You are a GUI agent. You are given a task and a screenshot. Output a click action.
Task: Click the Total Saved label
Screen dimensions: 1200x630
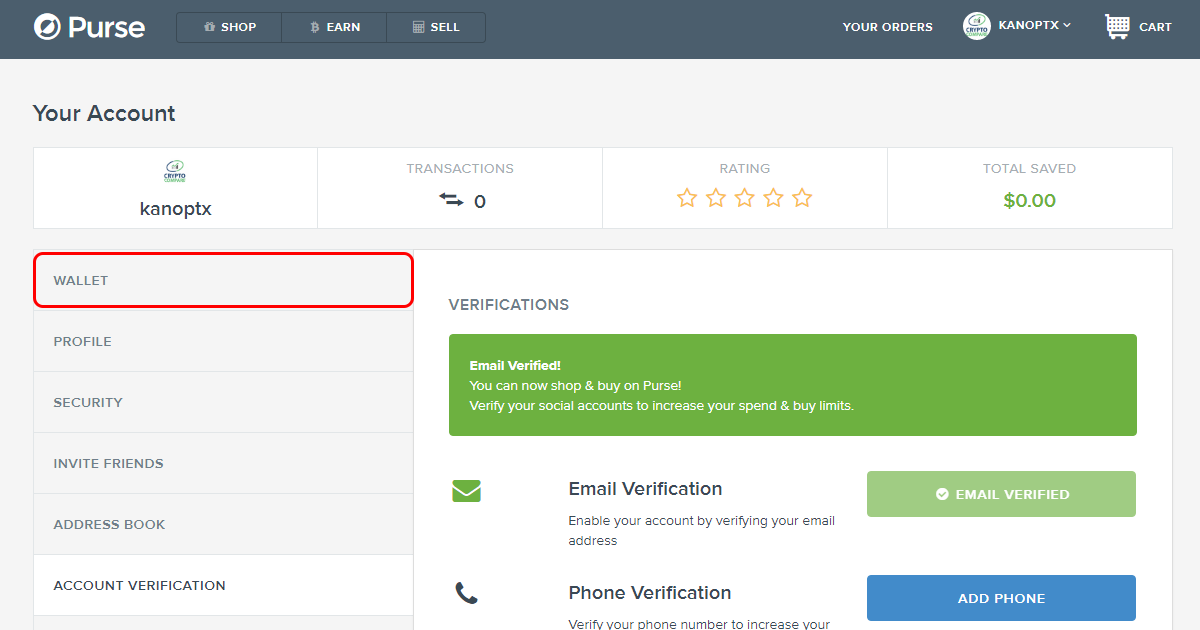point(1029,169)
